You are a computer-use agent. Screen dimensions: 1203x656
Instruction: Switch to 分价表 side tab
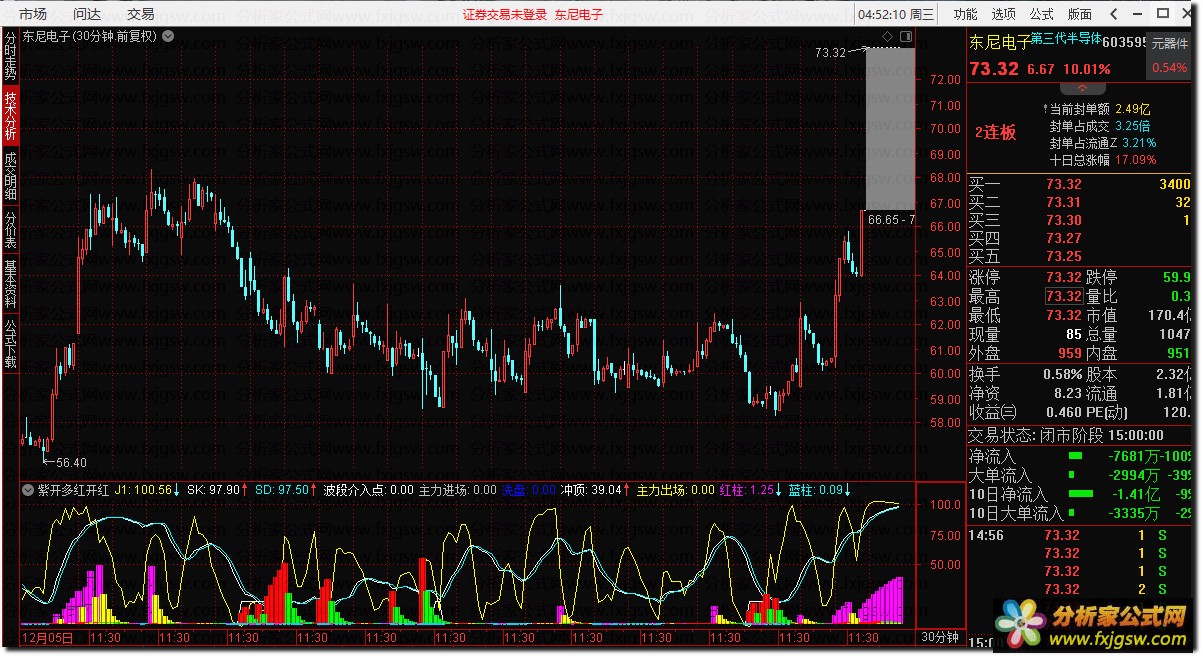[x=10, y=230]
